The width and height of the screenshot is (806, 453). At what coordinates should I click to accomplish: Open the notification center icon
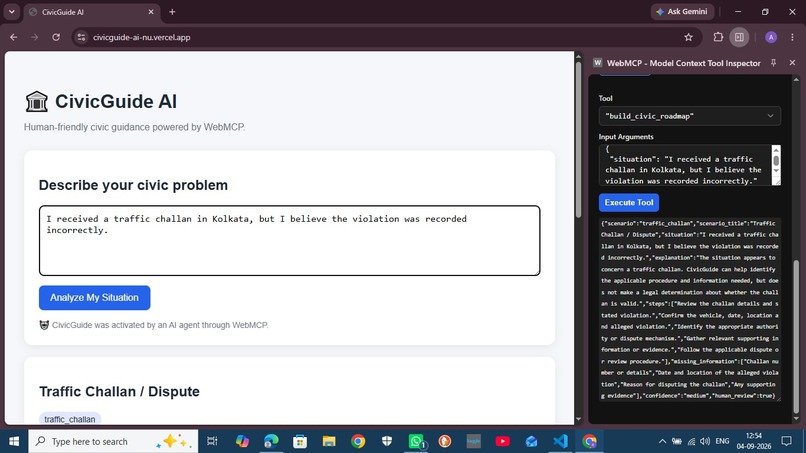tap(786, 441)
